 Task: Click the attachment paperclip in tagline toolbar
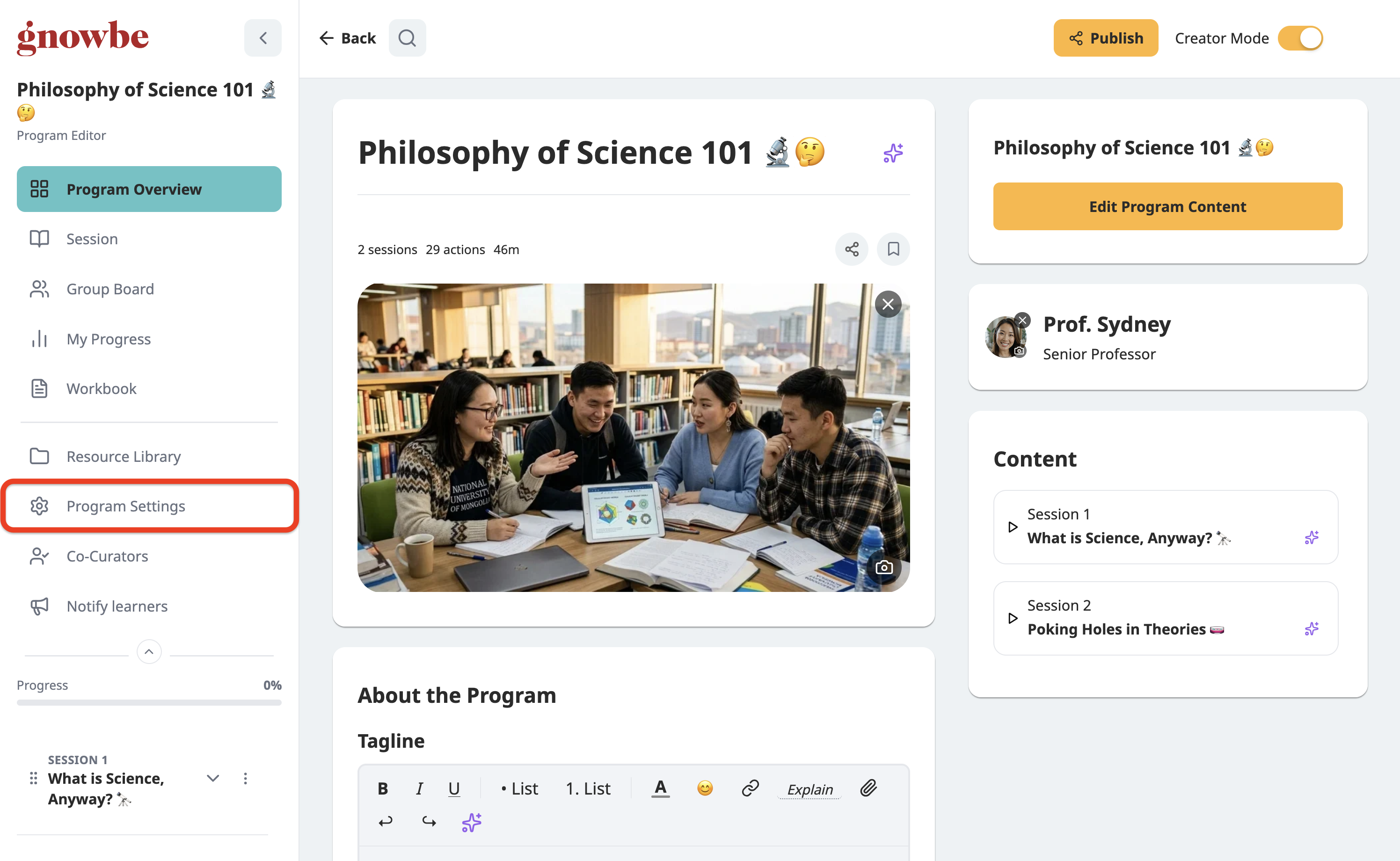click(x=869, y=788)
